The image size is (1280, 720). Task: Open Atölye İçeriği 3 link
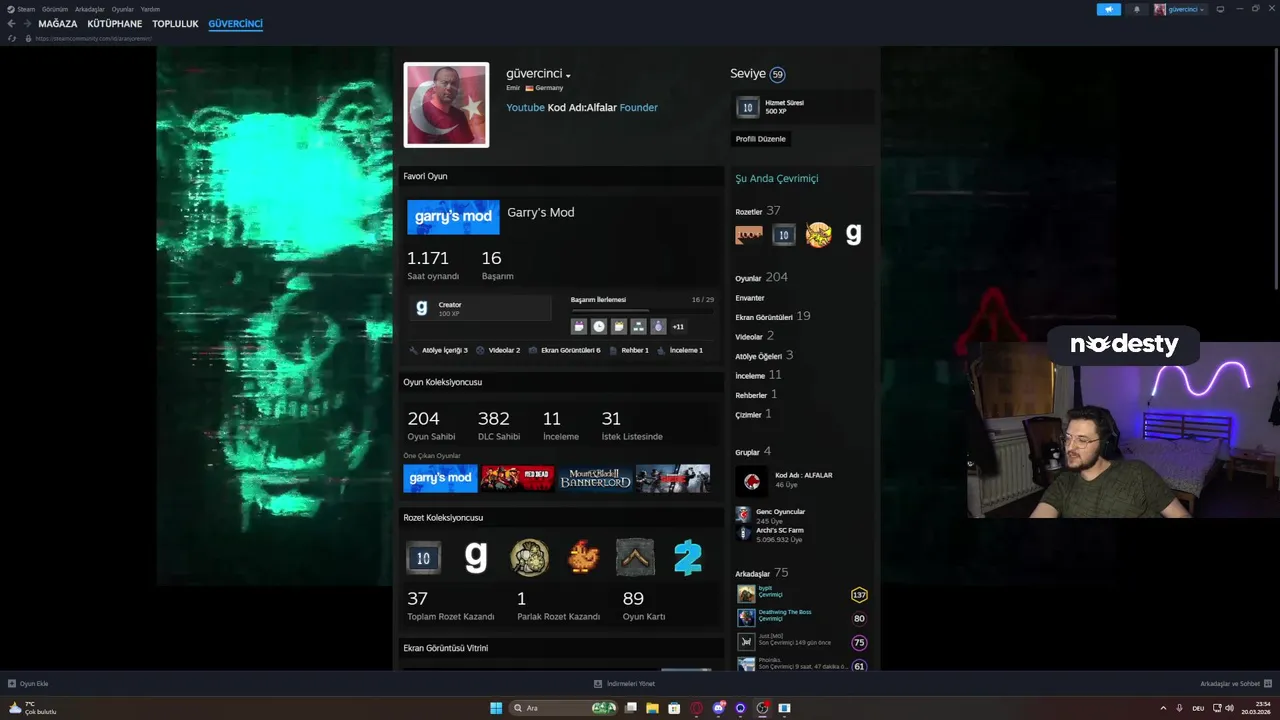click(x=439, y=350)
